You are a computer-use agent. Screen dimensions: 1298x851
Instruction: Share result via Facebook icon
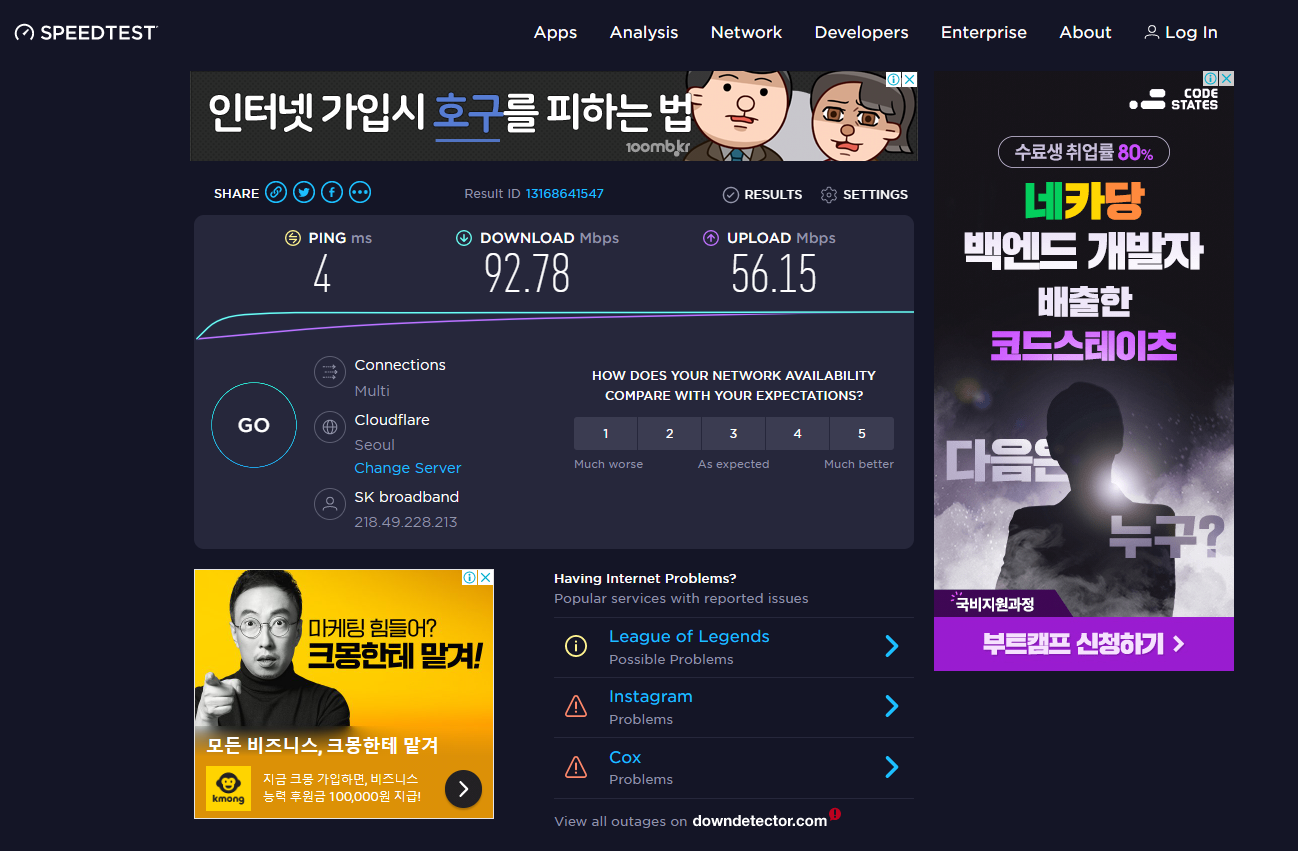pos(332,193)
